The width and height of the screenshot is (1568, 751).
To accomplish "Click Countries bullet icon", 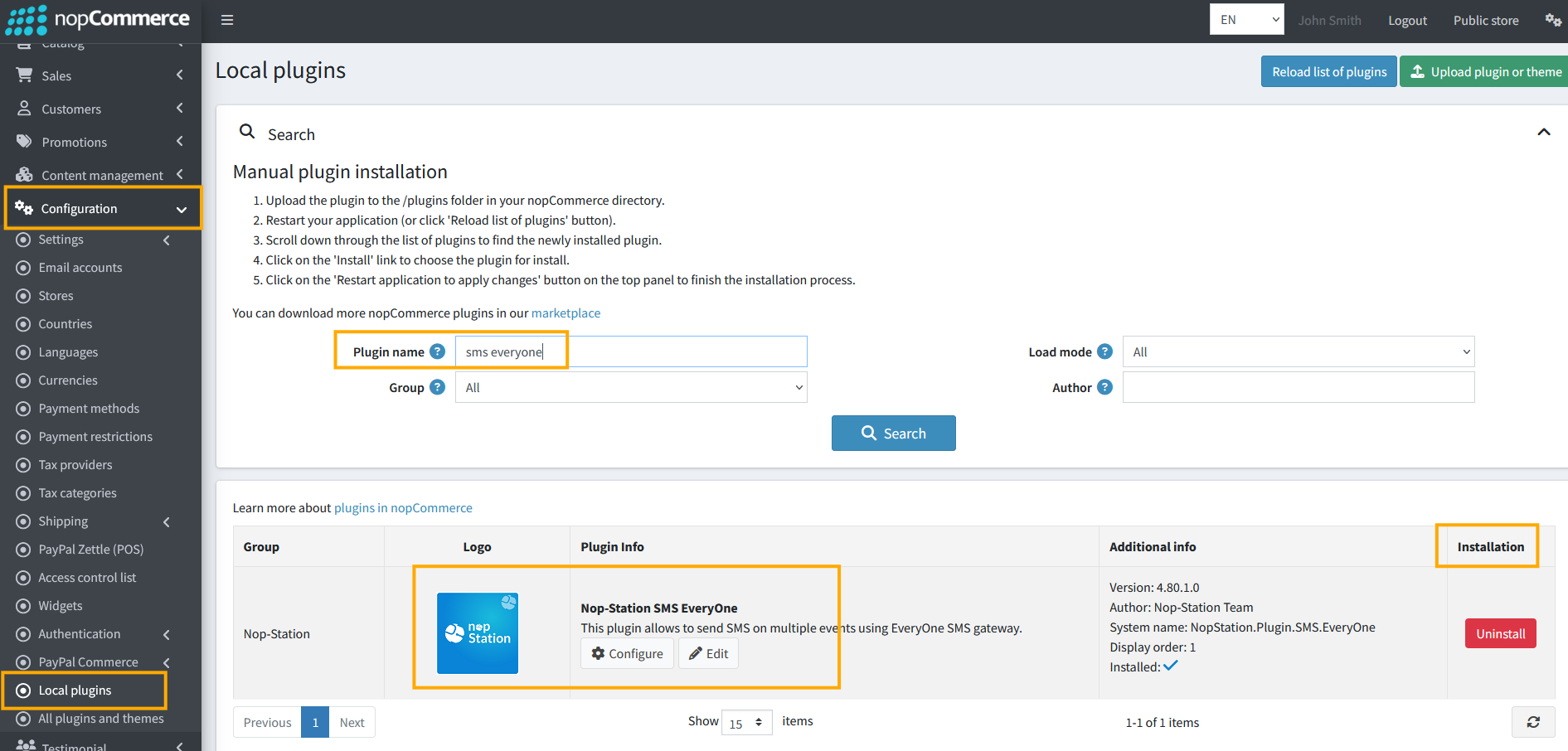I will (x=23, y=324).
